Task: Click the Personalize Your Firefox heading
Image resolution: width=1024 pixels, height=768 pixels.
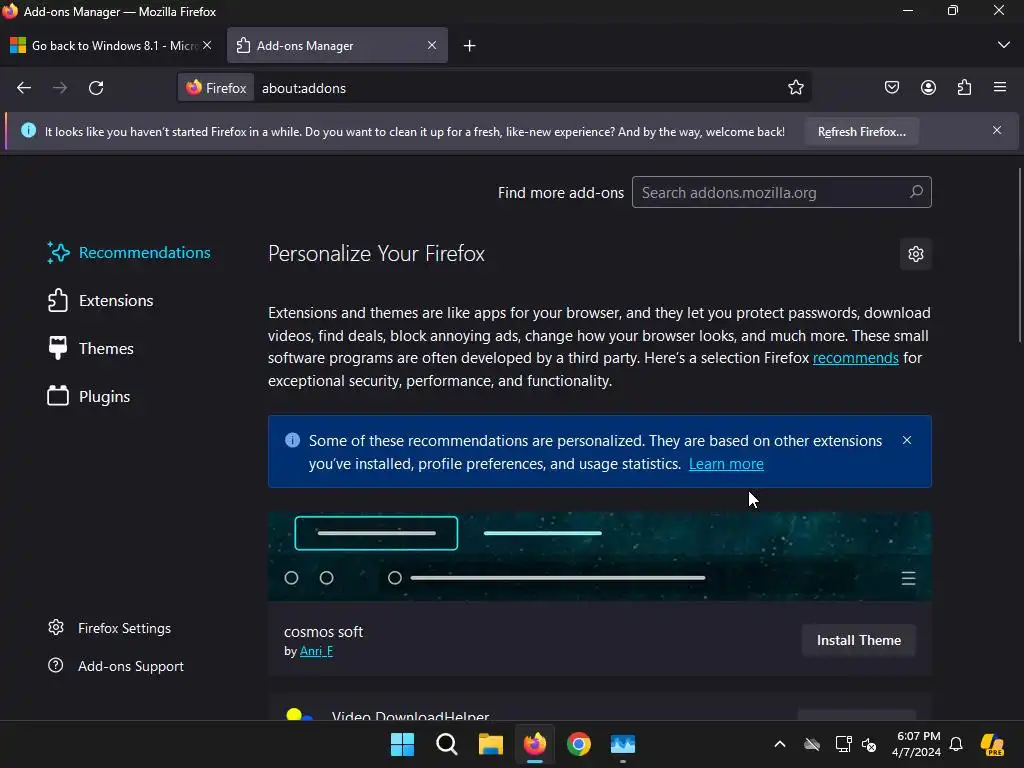Action: click(x=376, y=253)
